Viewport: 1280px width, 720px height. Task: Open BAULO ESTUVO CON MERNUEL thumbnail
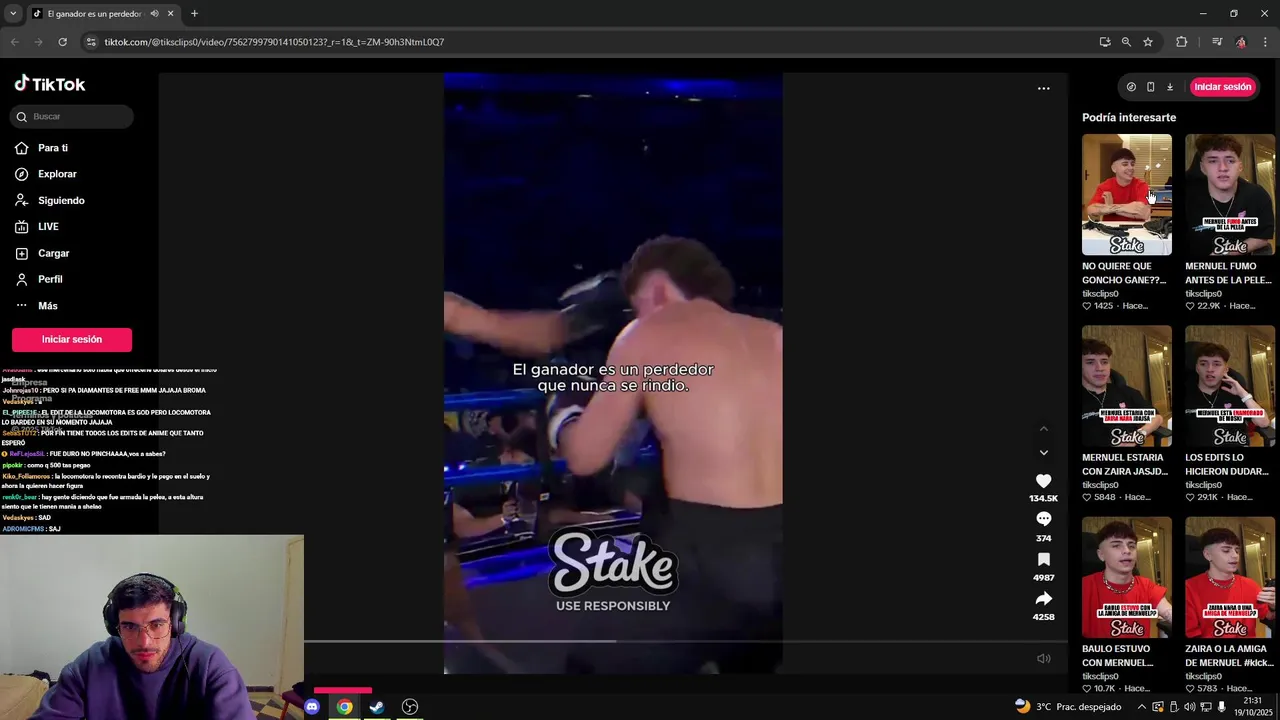tap(1126, 577)
